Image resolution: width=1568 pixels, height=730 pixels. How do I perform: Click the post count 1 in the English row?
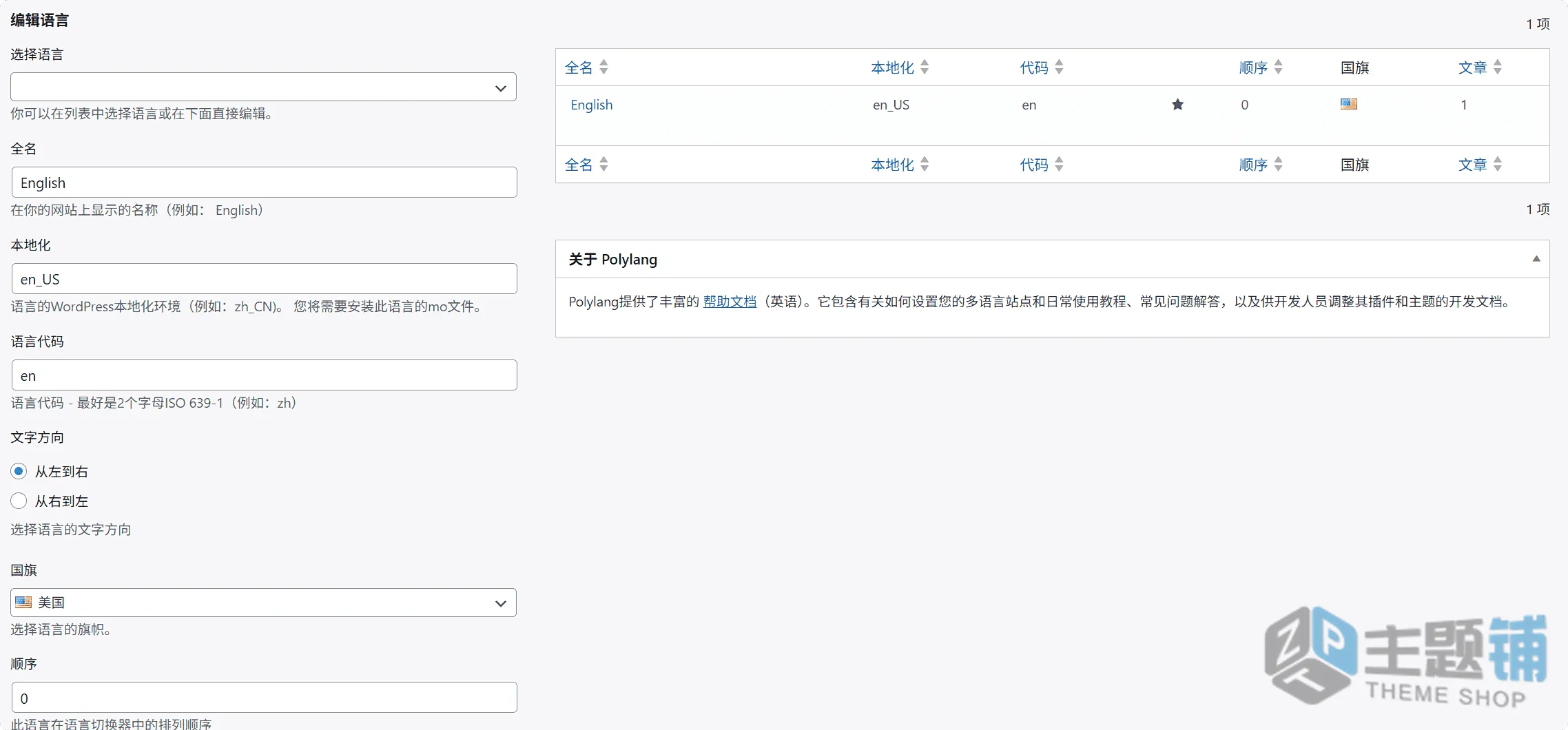(x=1464, y=105)
